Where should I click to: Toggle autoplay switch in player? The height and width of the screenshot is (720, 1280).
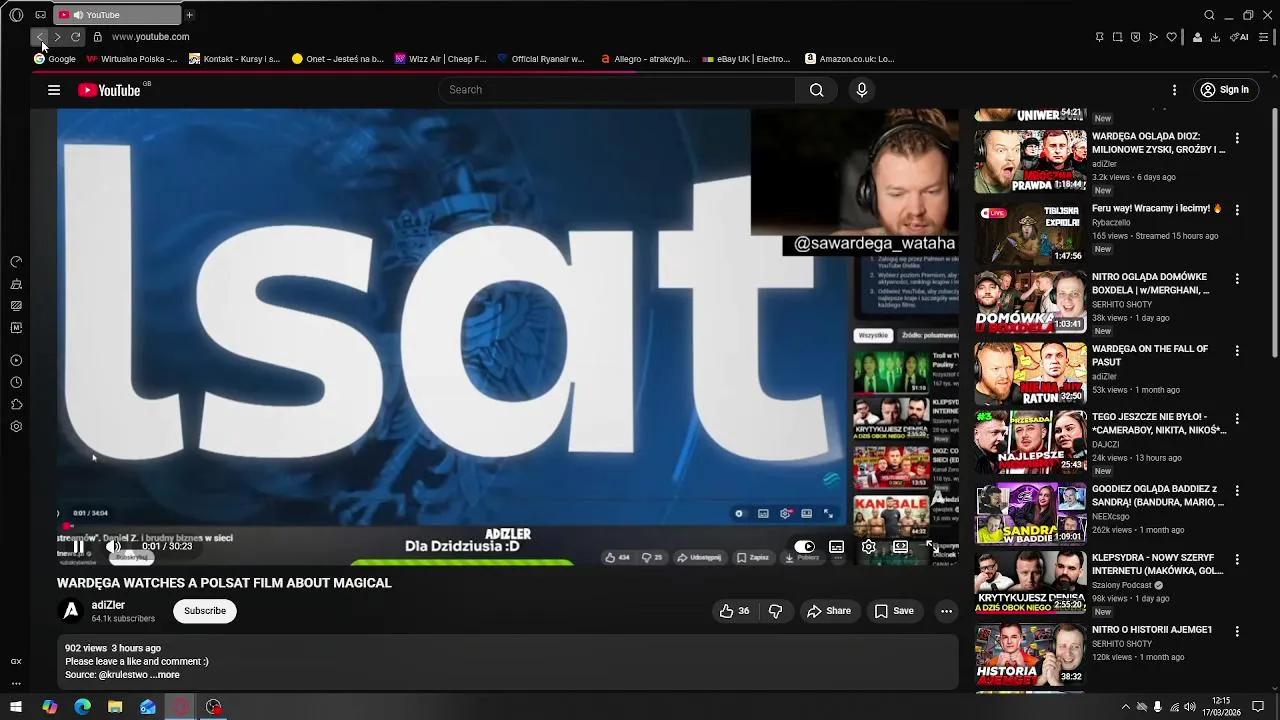coord(805,547)
